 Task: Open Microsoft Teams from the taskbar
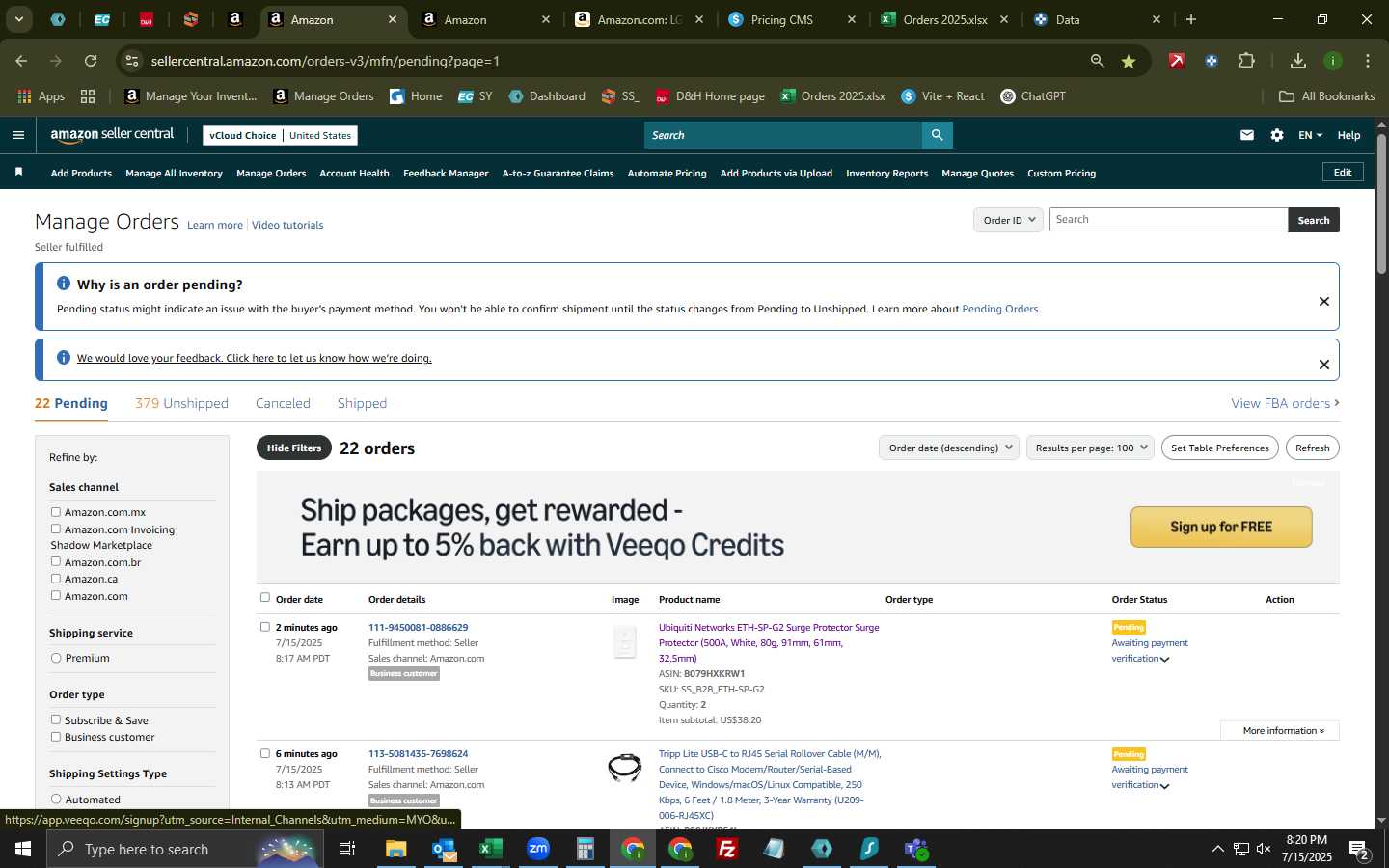click(916, 849)
